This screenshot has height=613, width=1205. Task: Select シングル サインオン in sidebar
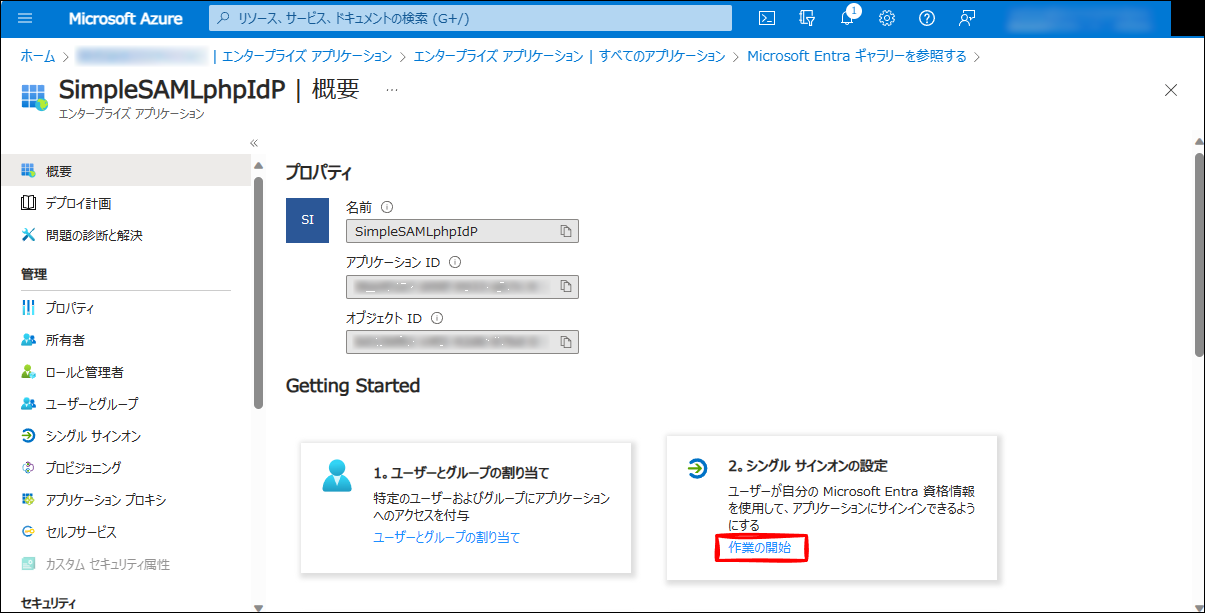[93, 436]
